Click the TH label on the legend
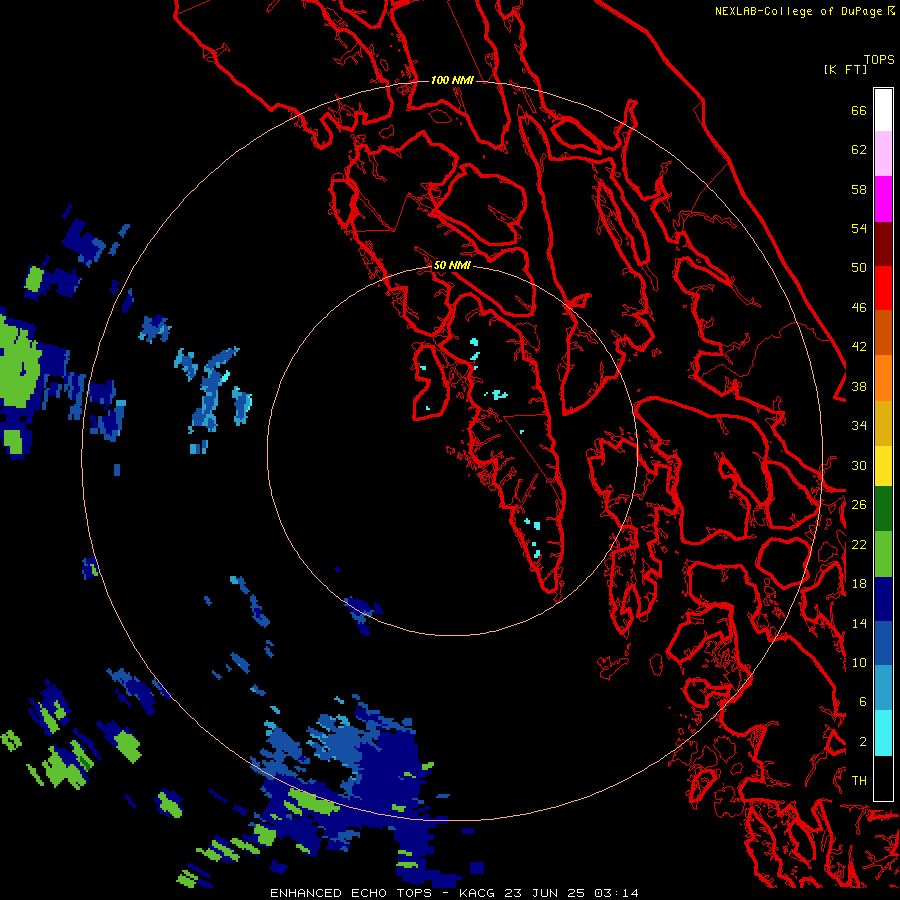Screen dimensions: 900x900 pos(859,781)
